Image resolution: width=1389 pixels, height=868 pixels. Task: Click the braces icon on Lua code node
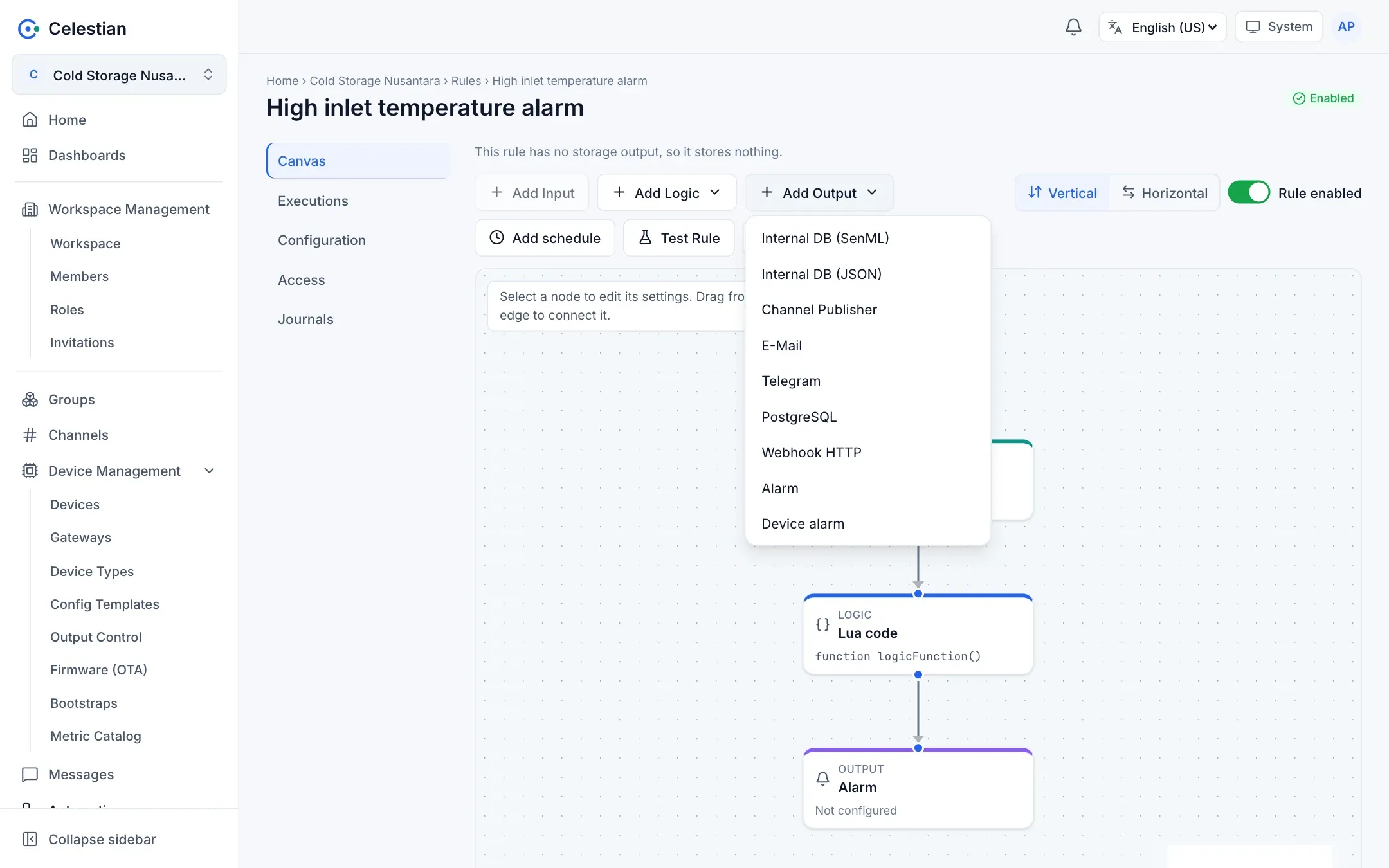coord(822,624)
